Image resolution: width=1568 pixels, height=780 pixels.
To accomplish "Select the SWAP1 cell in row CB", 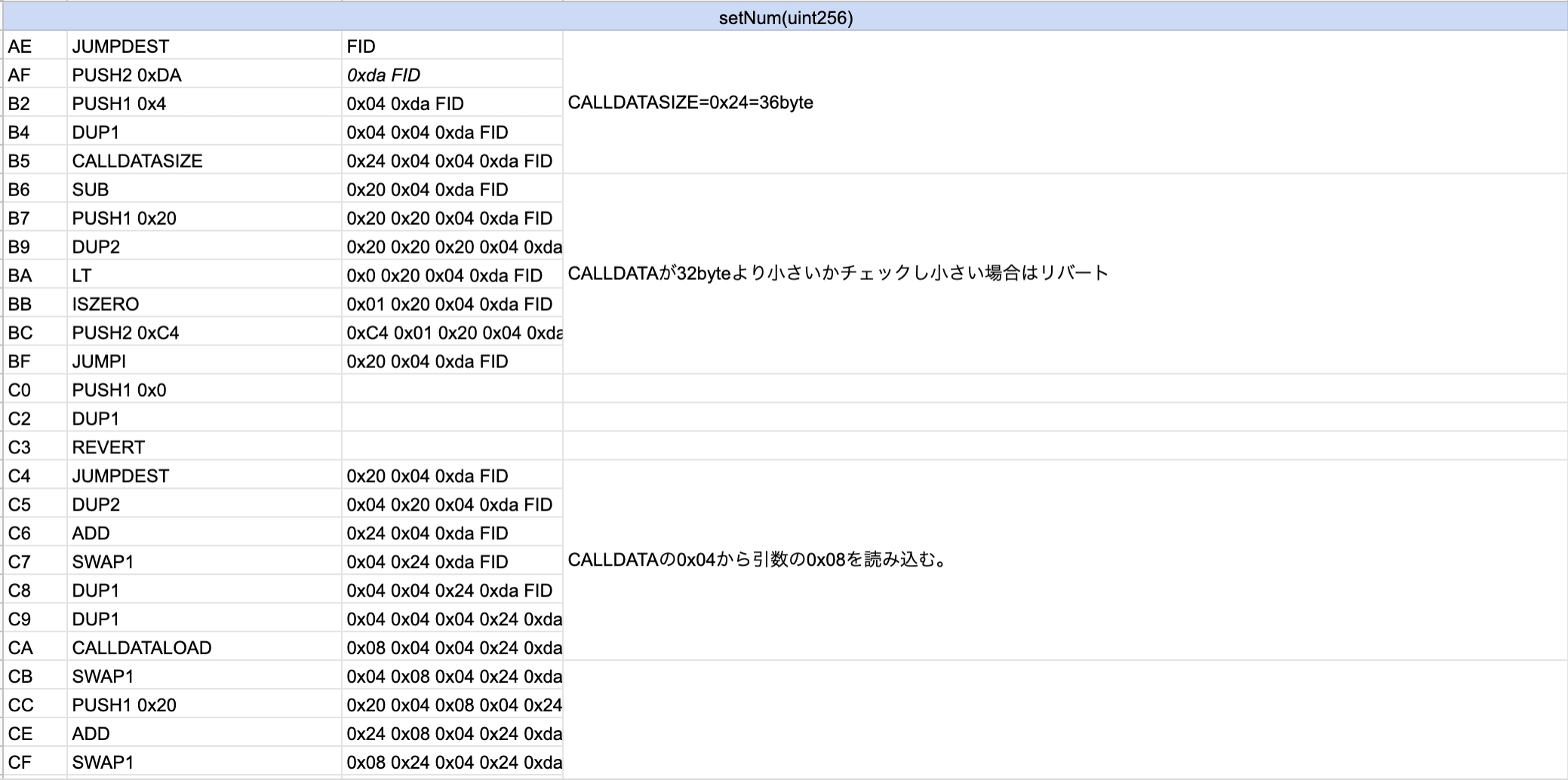I will [204, 677].
